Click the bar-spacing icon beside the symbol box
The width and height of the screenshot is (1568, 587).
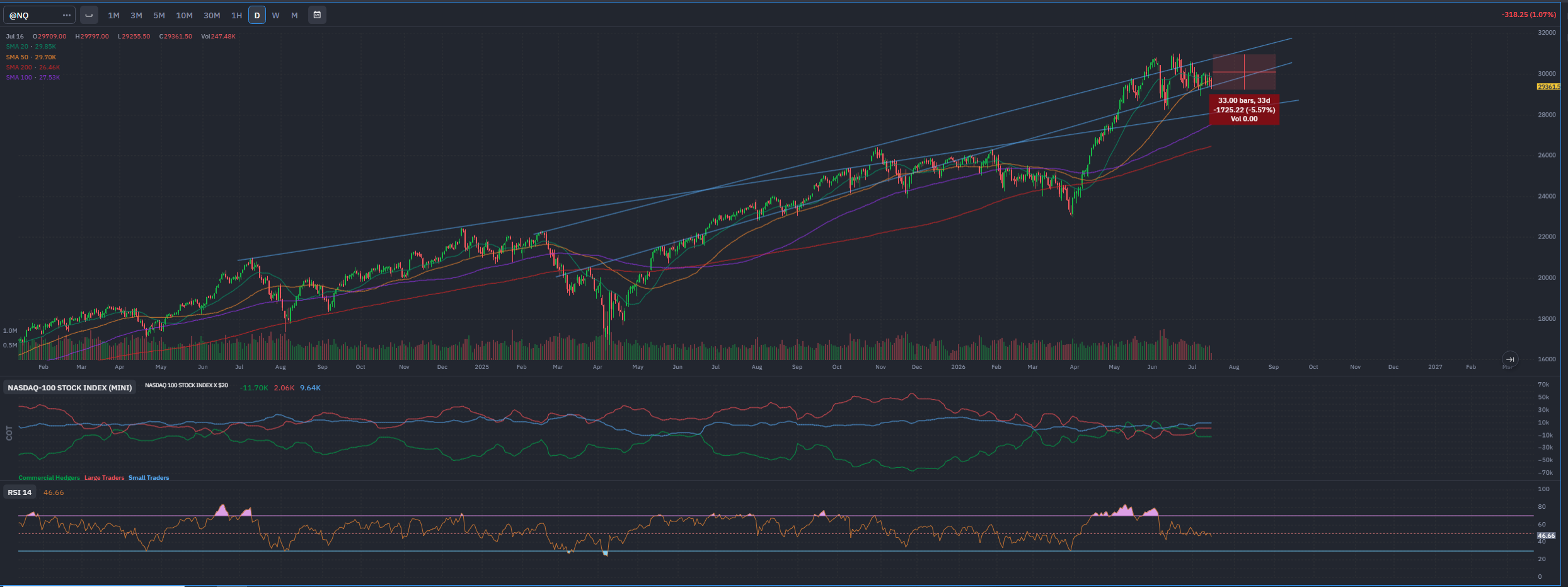click(89, 15)
